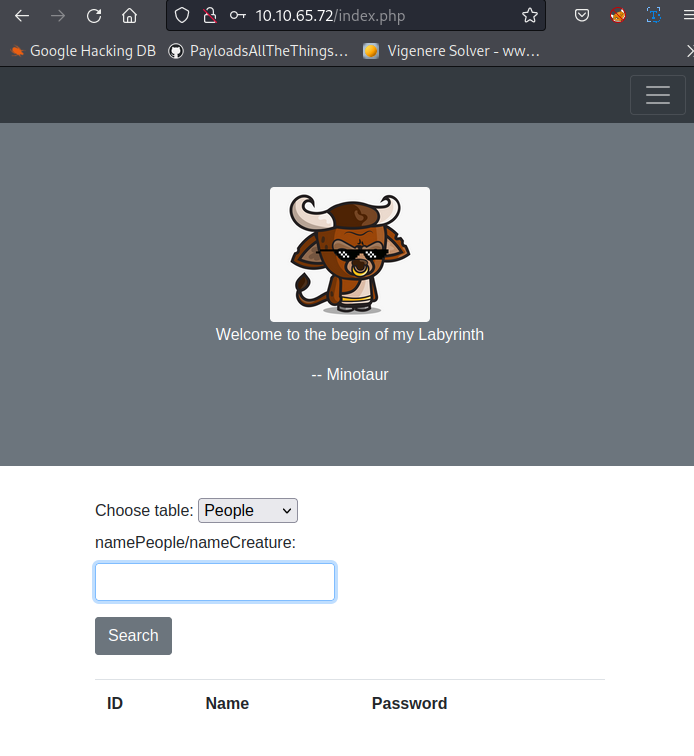
Task: Go to the browser home page
Action: [129, 16]
